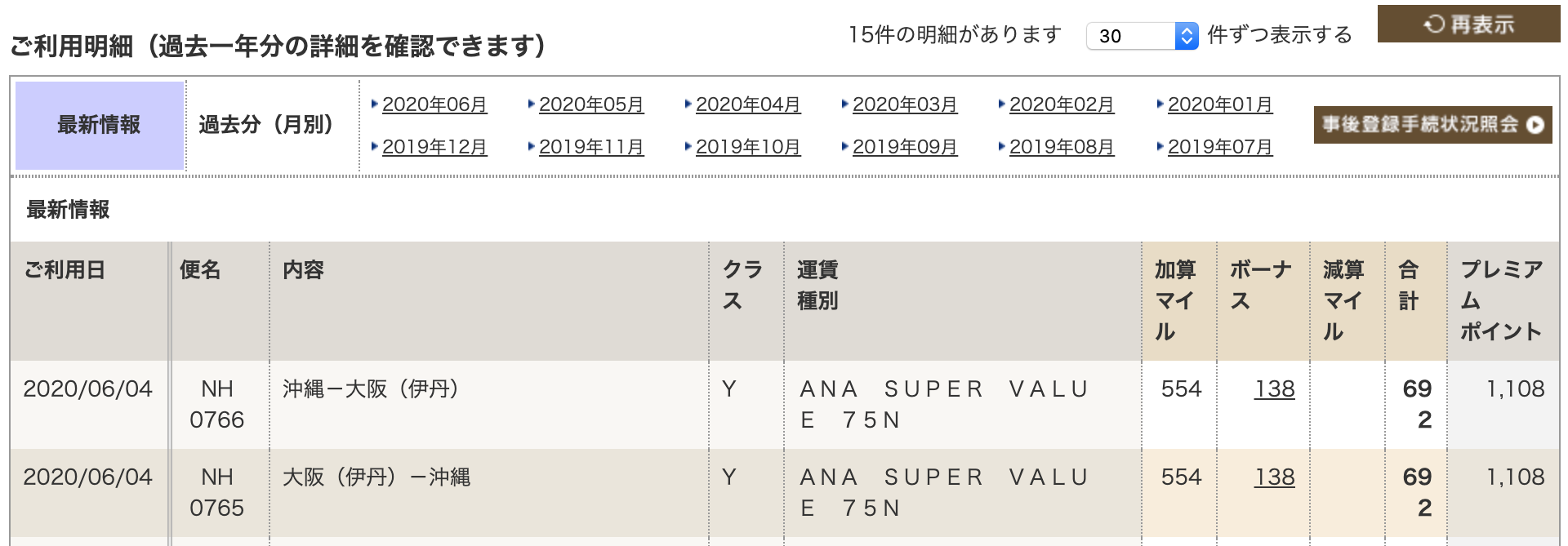Open the 2020年05月 statement link
The image size is (1568, 546).
coord(591,104)
